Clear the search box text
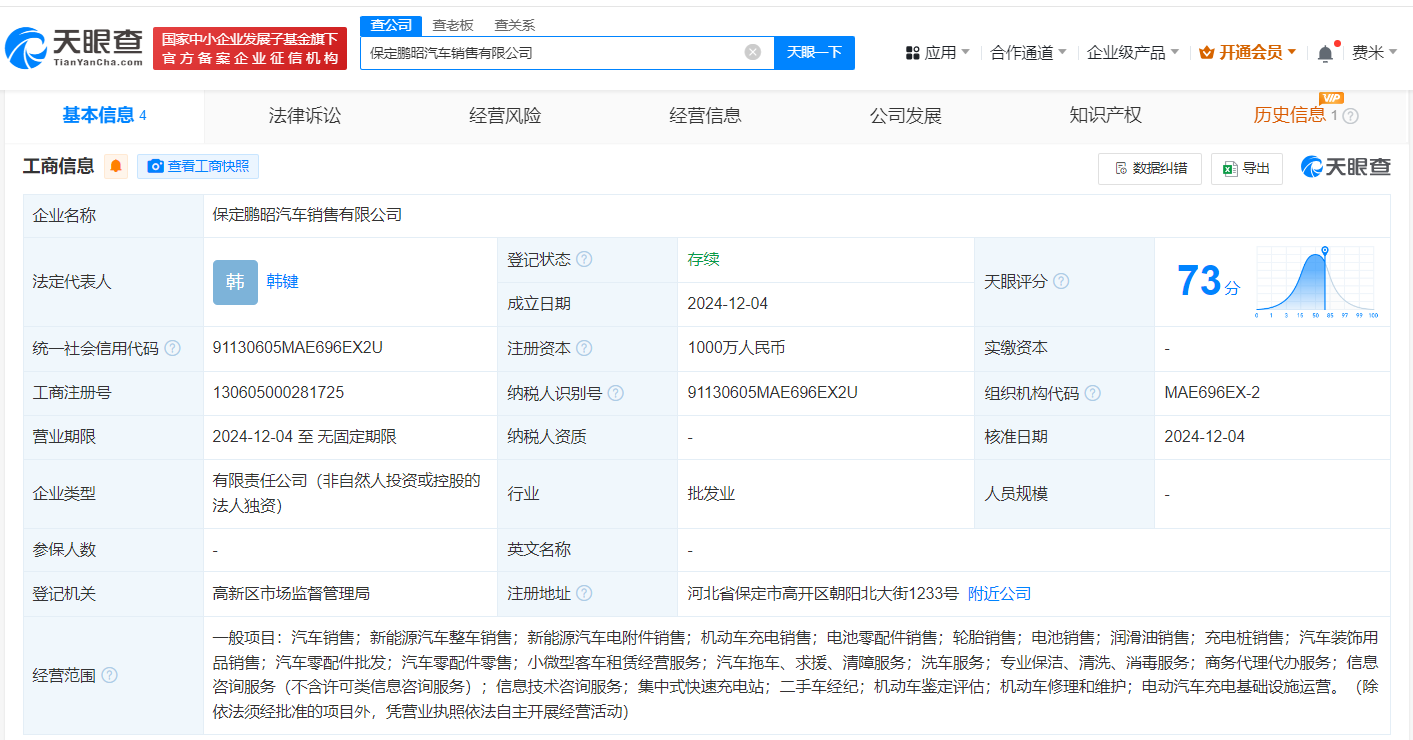This screenshot has height=740, width=1413. point(753,52)
